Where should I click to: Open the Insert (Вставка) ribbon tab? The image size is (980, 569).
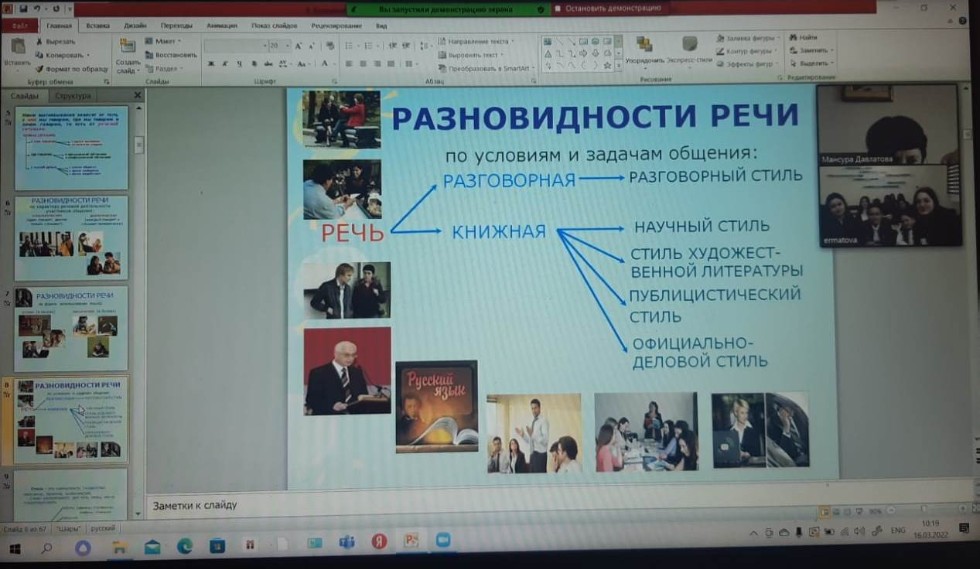click(x=98, y=24)
